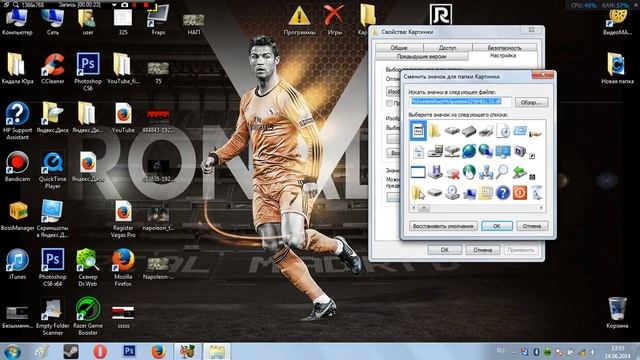The height and width of the screenshot is (360, 640).
Task: Choose the green arrow drive icon
Action: tap(520, 172)
